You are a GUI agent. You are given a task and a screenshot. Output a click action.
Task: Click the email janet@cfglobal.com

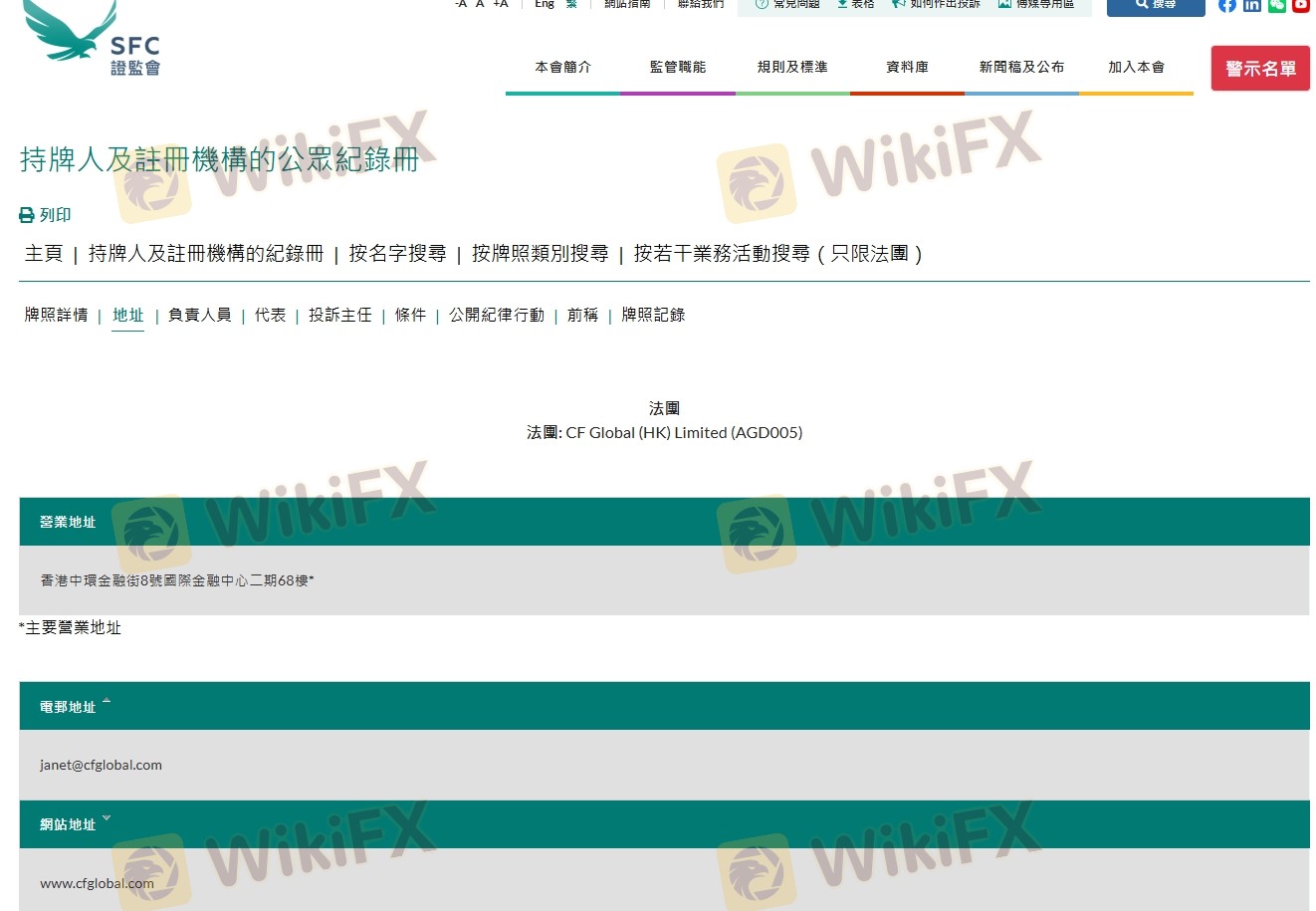(101, 765)
